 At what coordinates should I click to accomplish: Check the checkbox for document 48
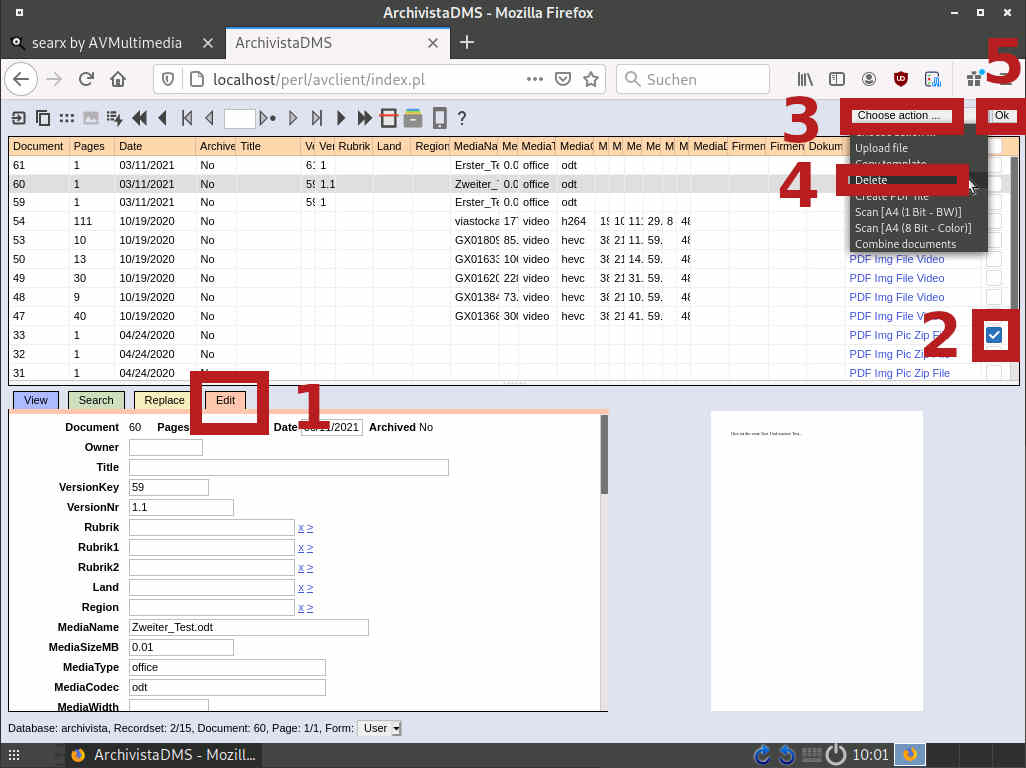point(994,297)
